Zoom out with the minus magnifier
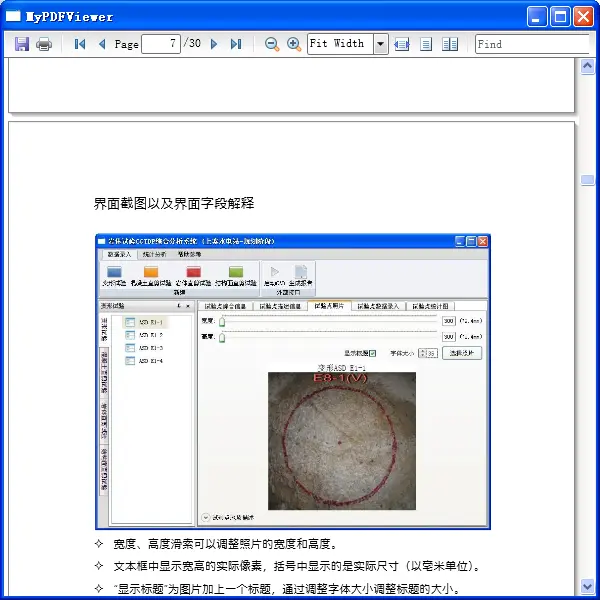This screenshot has width=600, height=600. tap(272, 44)
